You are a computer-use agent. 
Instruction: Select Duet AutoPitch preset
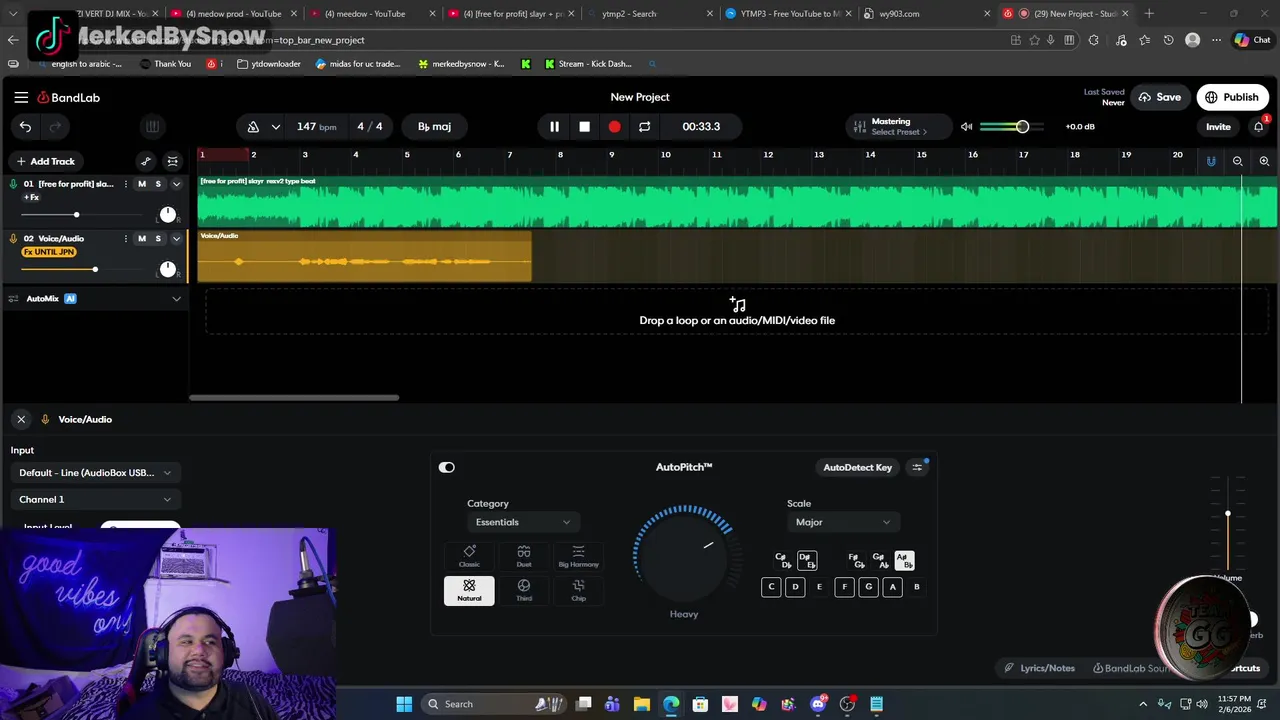click(524, 556)
